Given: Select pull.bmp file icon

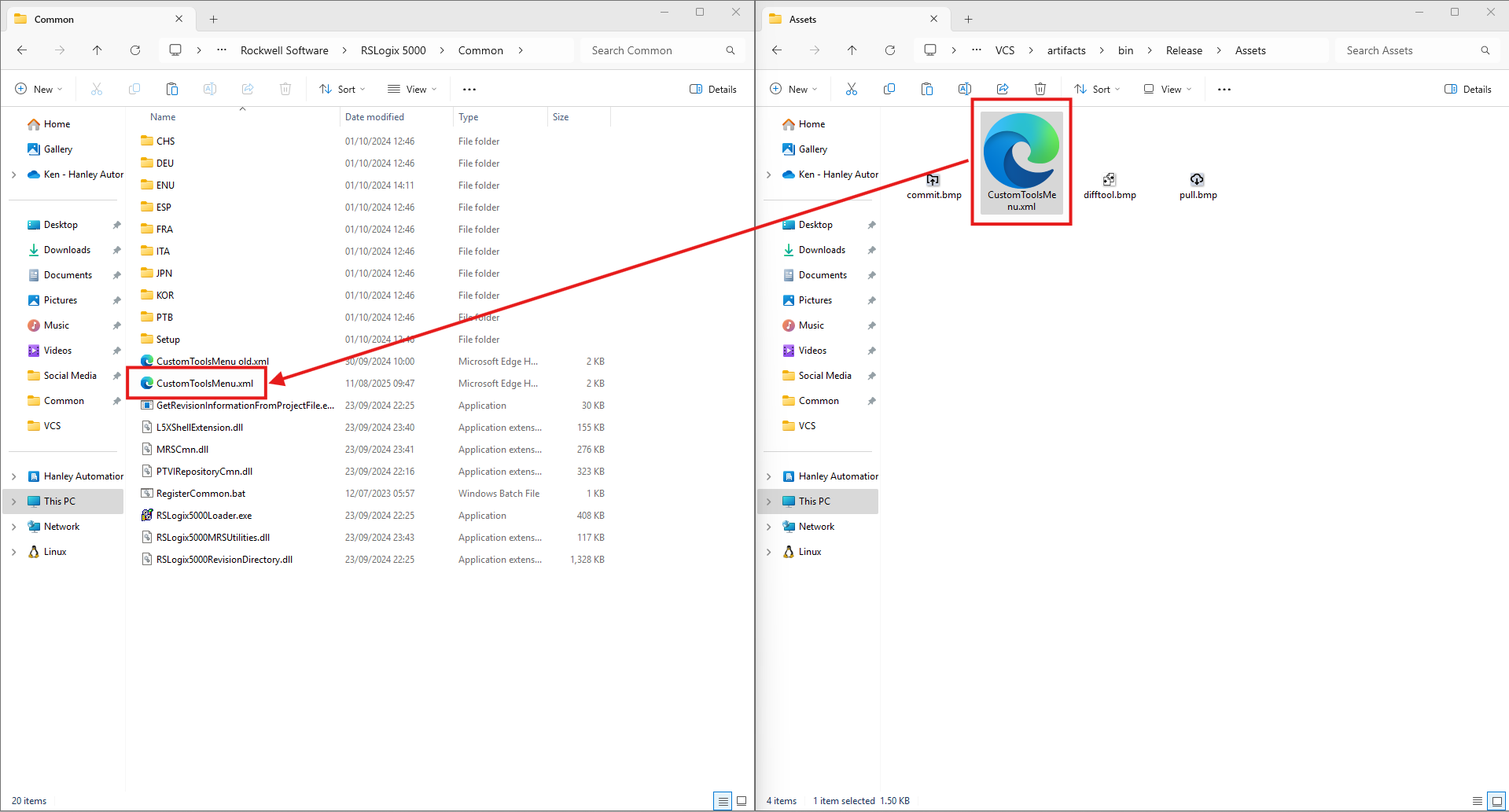Looking at the screenshot, I should tap(1197, 179).
